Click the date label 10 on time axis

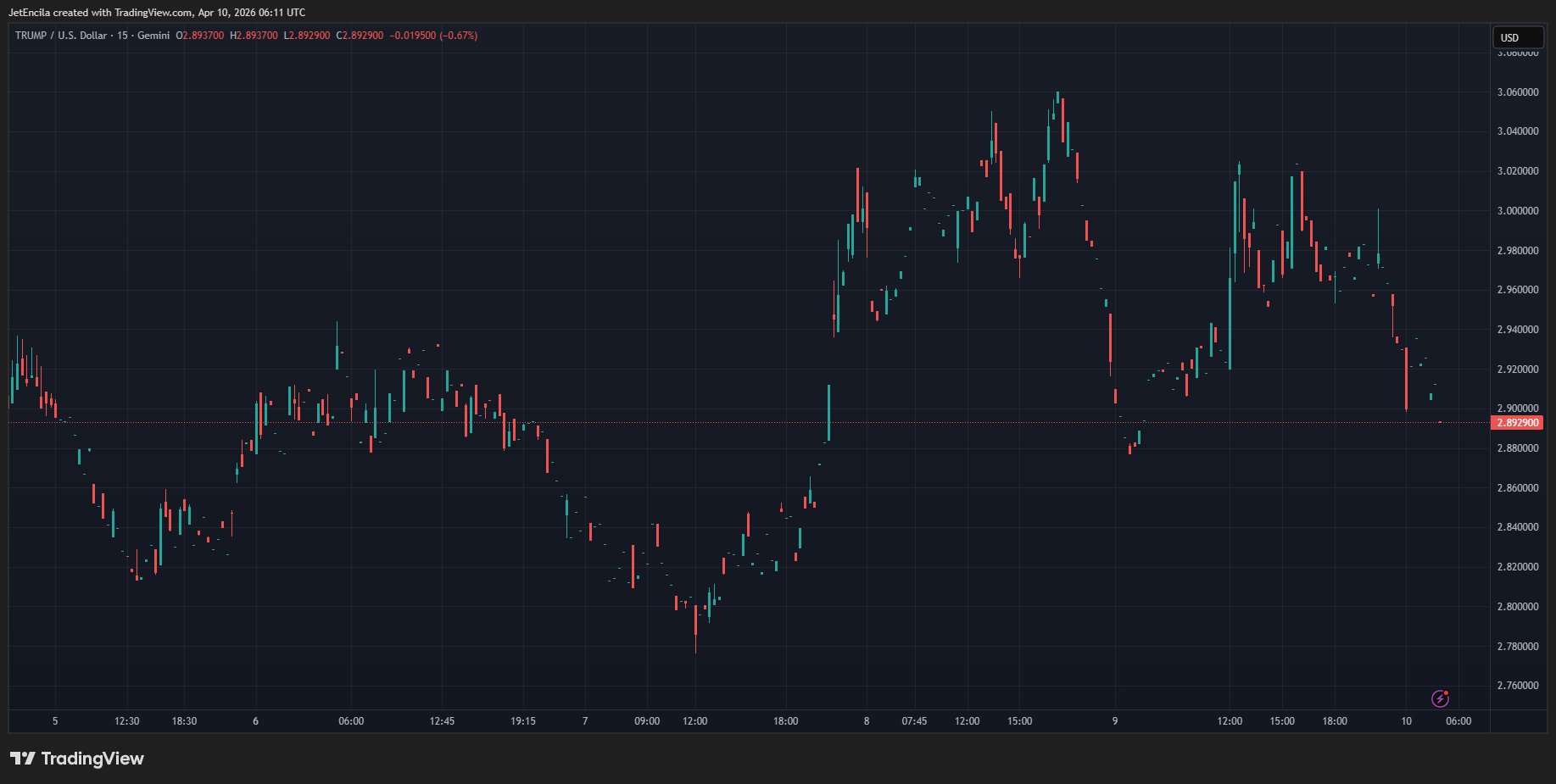[1406, 721]
